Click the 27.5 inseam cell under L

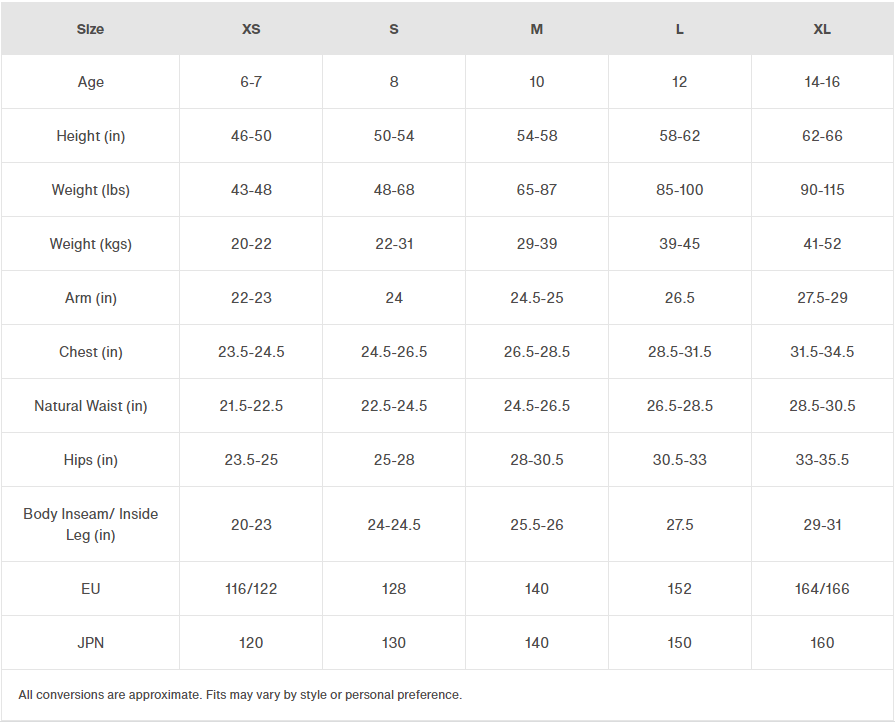click(680, 524)
